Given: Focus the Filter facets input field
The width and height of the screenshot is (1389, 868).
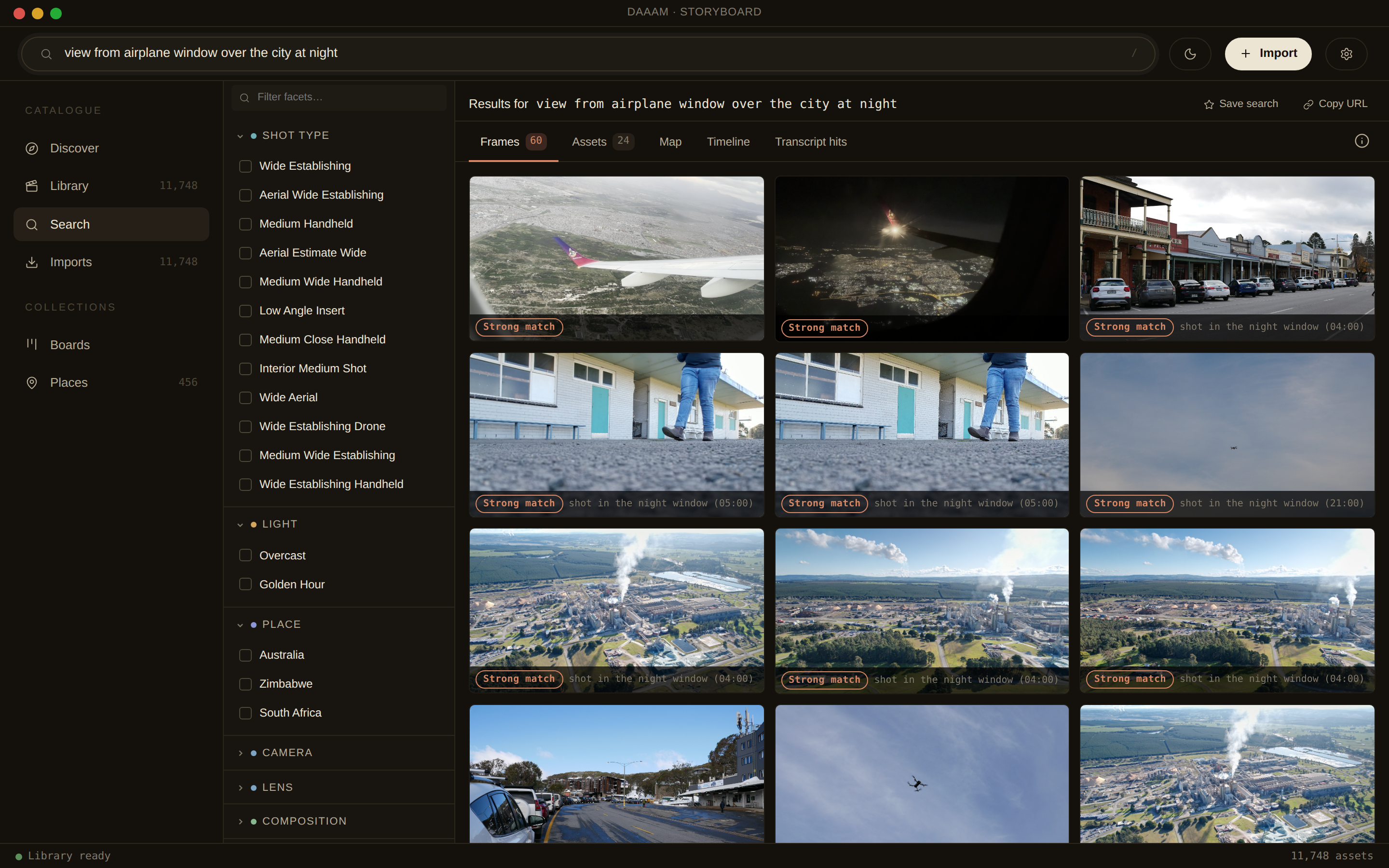Looking at the screenshot, I should [x=339, y=97].
